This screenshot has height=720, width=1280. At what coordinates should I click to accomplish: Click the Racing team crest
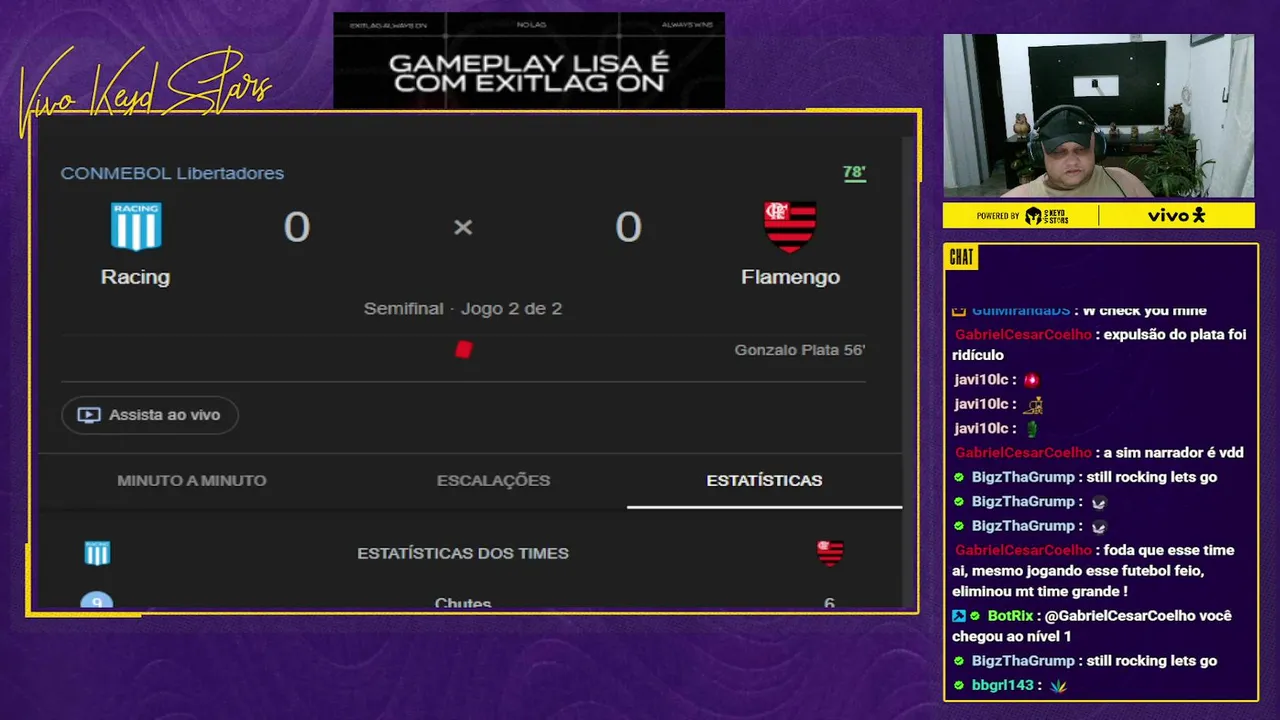click(136, 227)
